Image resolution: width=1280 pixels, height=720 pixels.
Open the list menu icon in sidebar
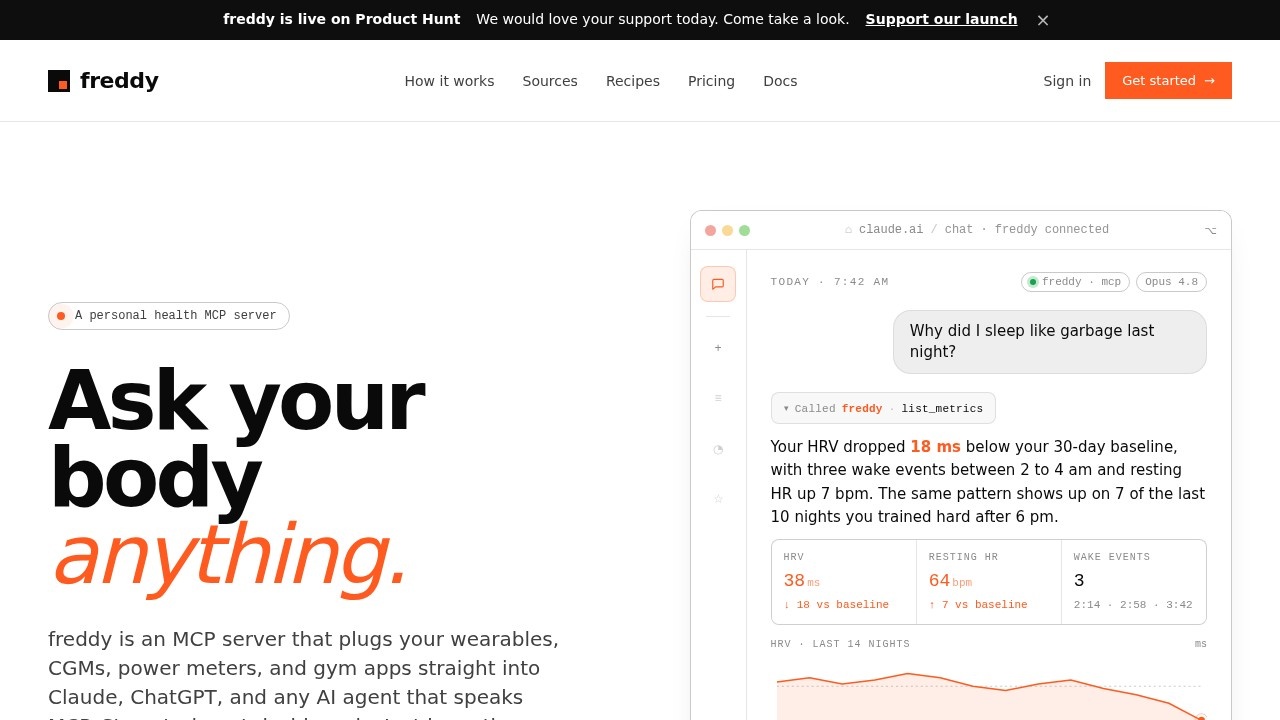pyautogui.click(x=718, y=398)
